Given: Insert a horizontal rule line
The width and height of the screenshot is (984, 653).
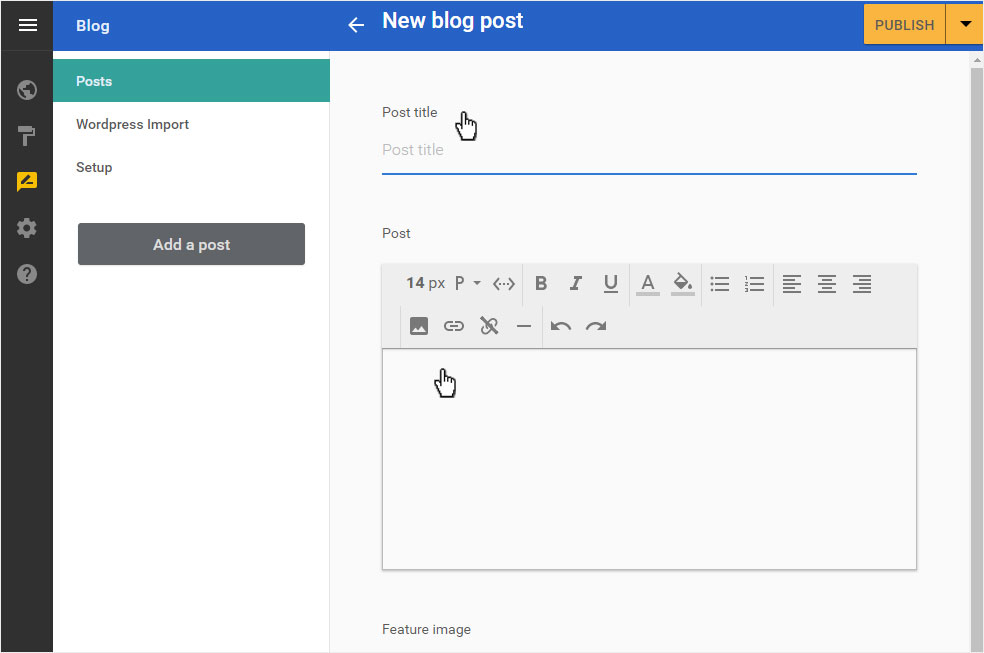Looking at the screenshot, I should (523, 326).
